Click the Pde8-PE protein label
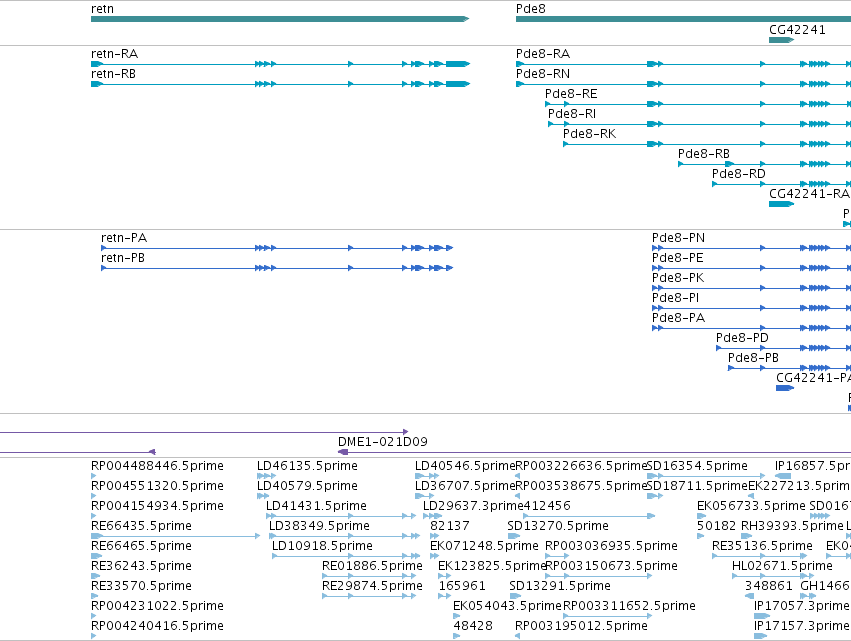 tap(677, 258)
